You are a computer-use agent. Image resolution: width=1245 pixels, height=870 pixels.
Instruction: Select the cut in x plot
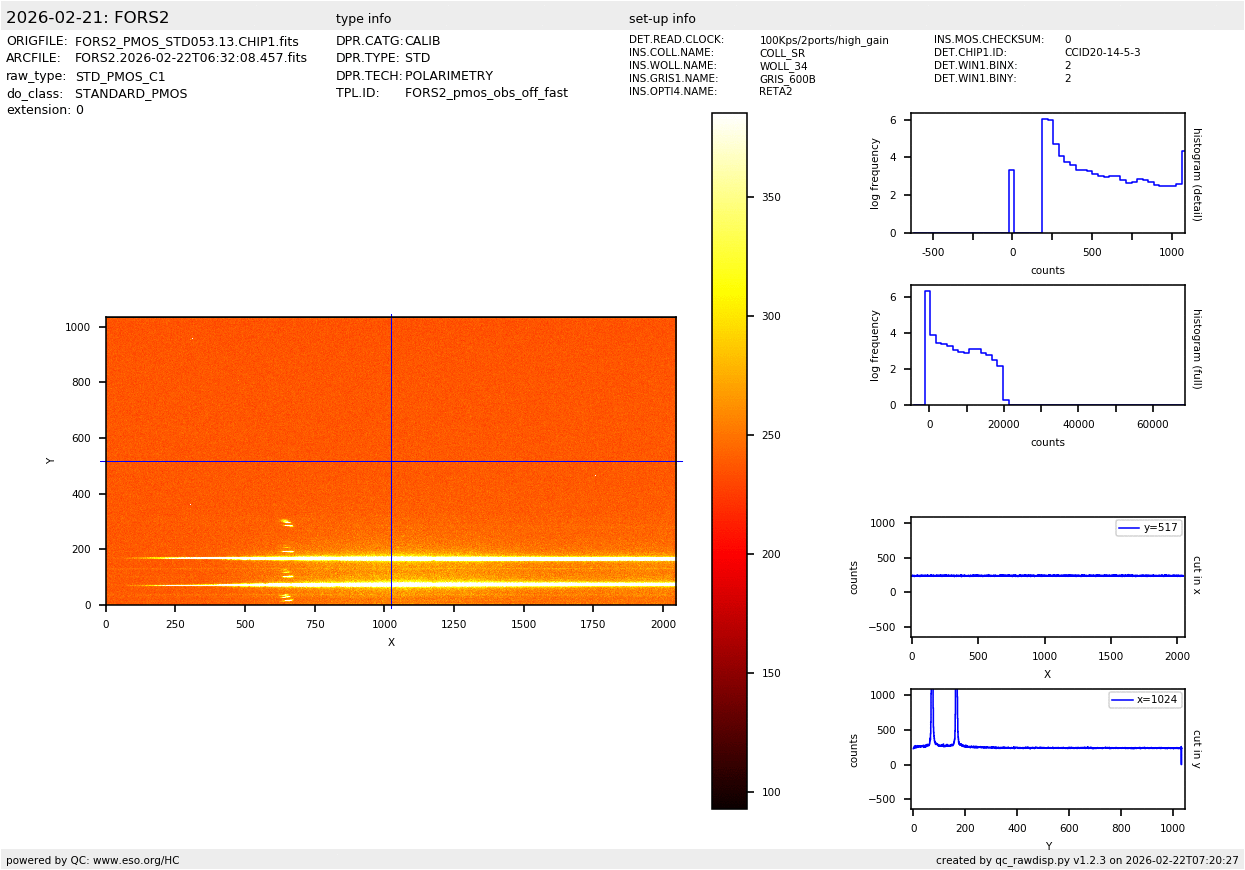click(1047, 577)
